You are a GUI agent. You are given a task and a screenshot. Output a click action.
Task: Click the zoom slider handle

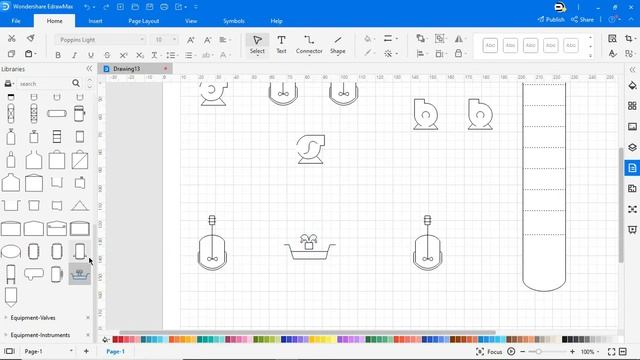[539, 351]
